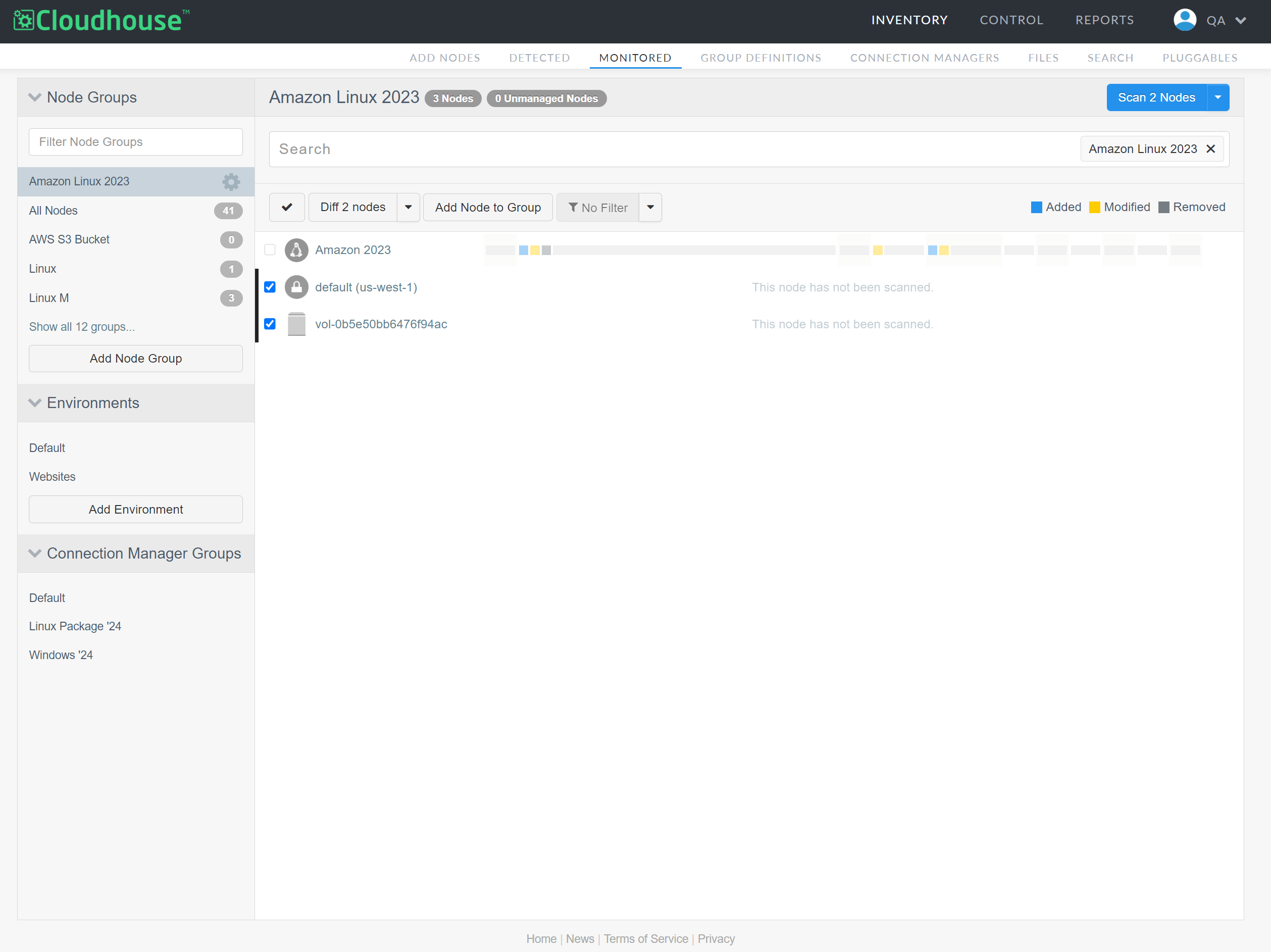Screen dimensions: 1271x952
Task: Click the Add Node Group button
Action: (136, 359)
